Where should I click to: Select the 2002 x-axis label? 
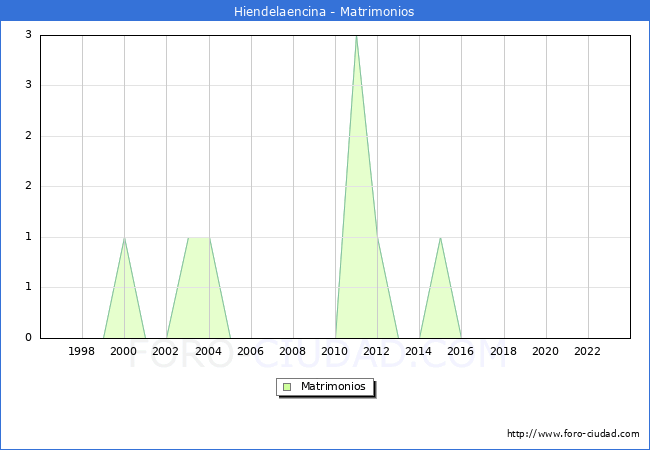click(x=165, y=351)
